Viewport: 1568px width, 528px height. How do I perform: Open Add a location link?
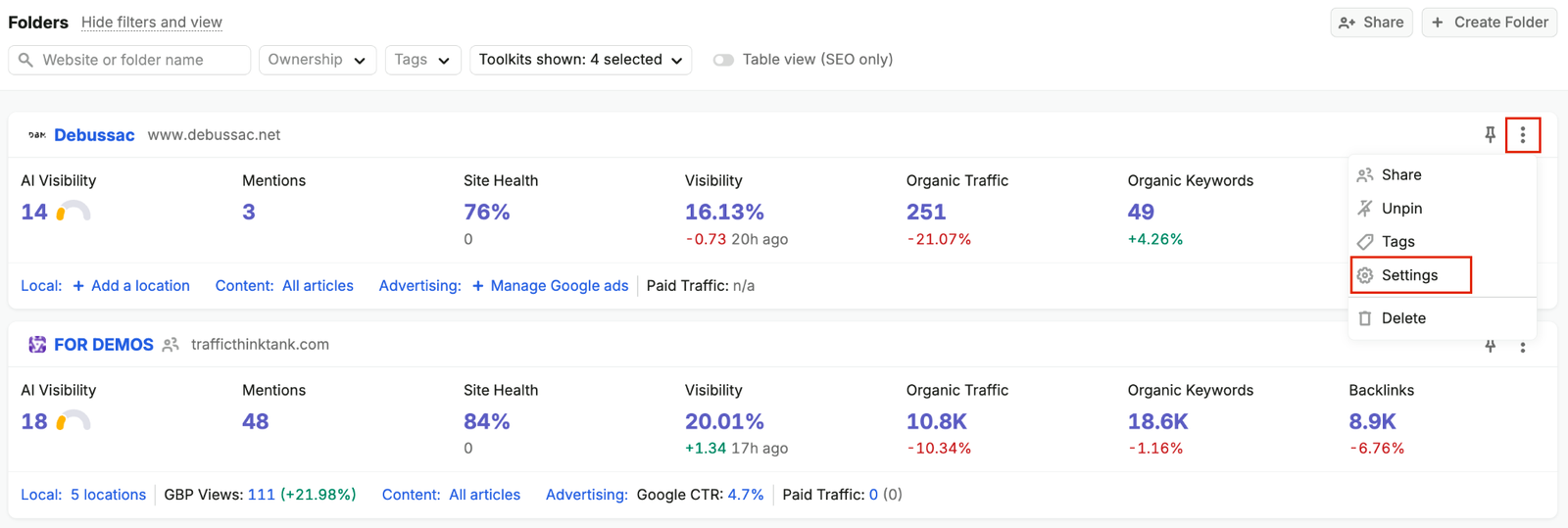131,286
